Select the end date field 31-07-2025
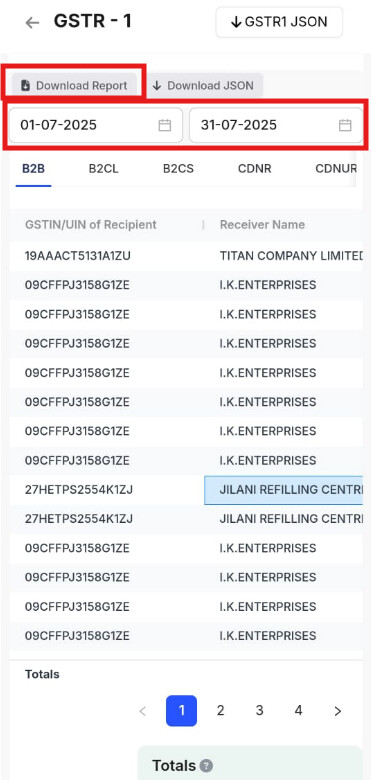This screenshot has width=371, height=780. [x=276, y=125]
